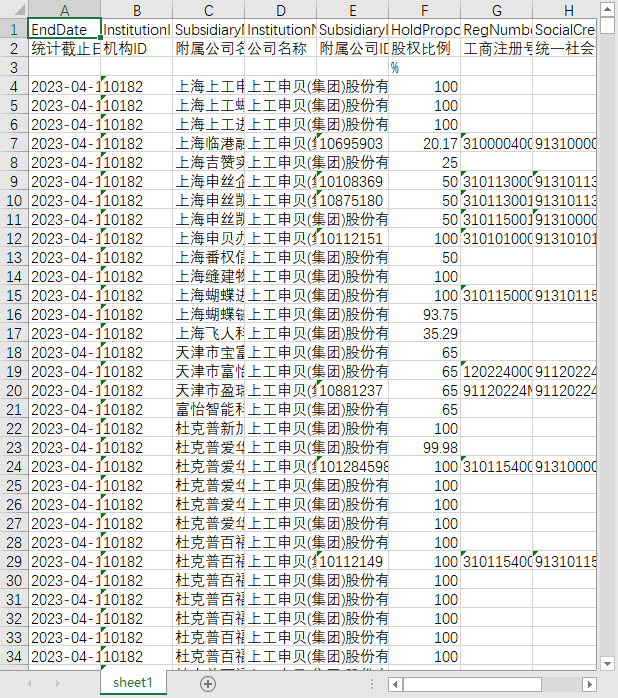This screenshot has width=618, height=698.
Task: Select cell with value 35.29
Action: [425, 333]
